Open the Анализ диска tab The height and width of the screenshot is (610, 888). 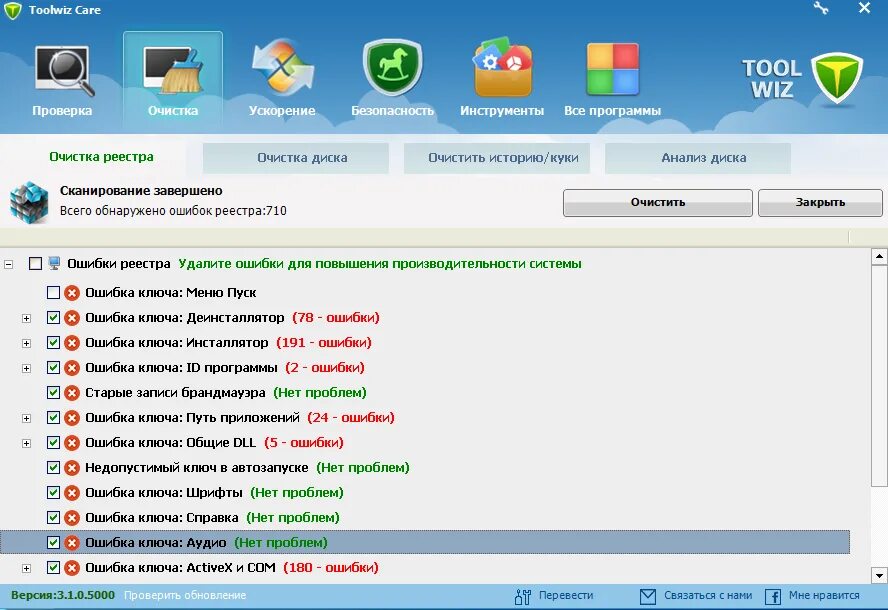696,157
